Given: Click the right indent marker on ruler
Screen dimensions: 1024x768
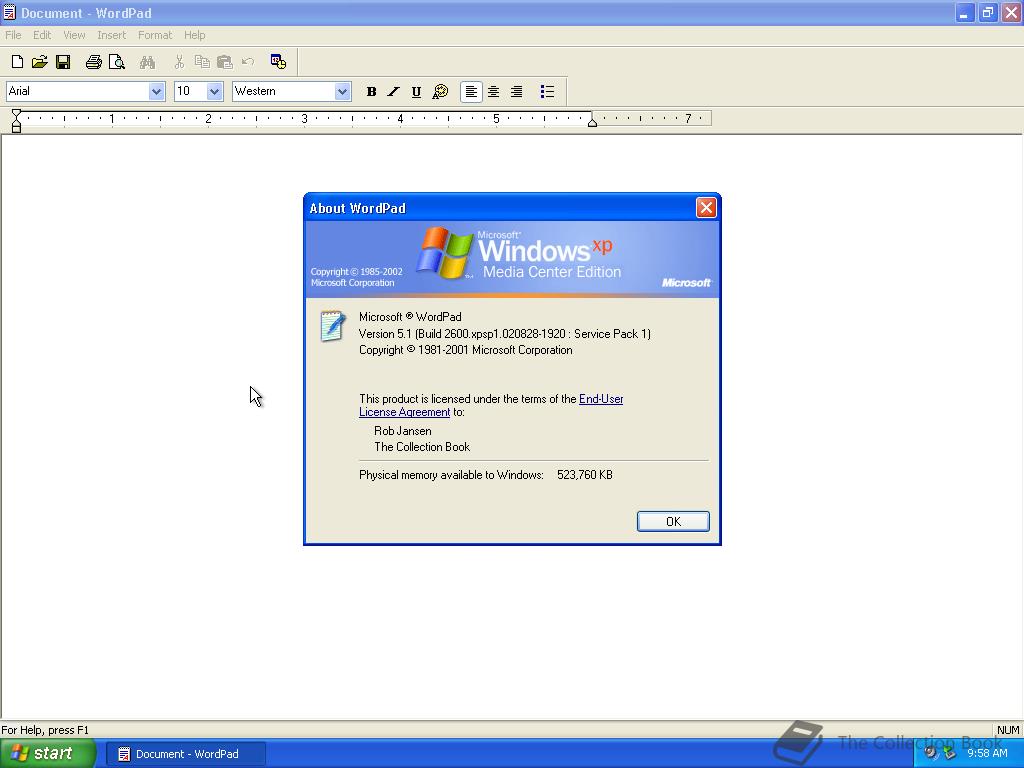Looking at the screenshot, I should [592, 121].
